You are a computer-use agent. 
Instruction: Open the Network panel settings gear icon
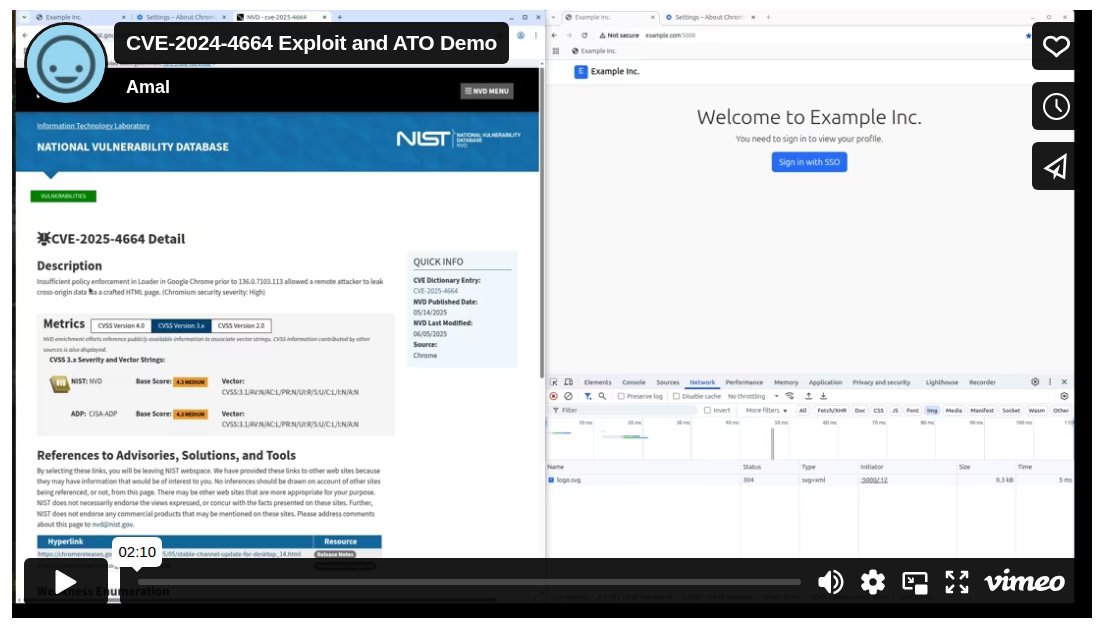click(1064, 396)
